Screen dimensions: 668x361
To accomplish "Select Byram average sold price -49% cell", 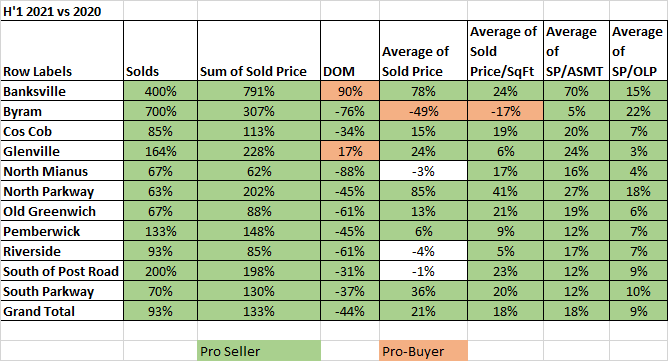I will 423,111.
